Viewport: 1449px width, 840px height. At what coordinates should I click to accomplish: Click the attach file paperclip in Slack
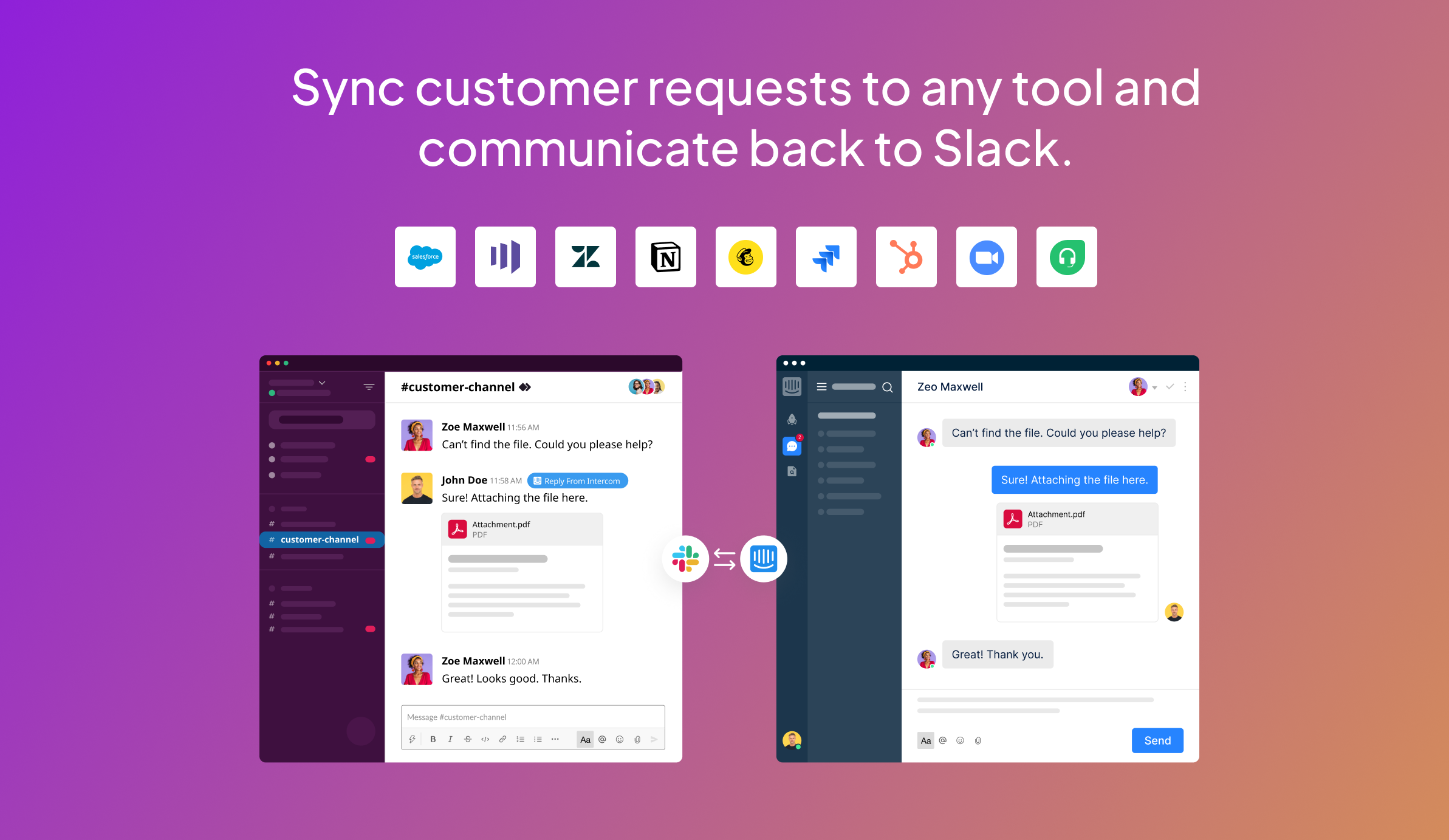637,739
